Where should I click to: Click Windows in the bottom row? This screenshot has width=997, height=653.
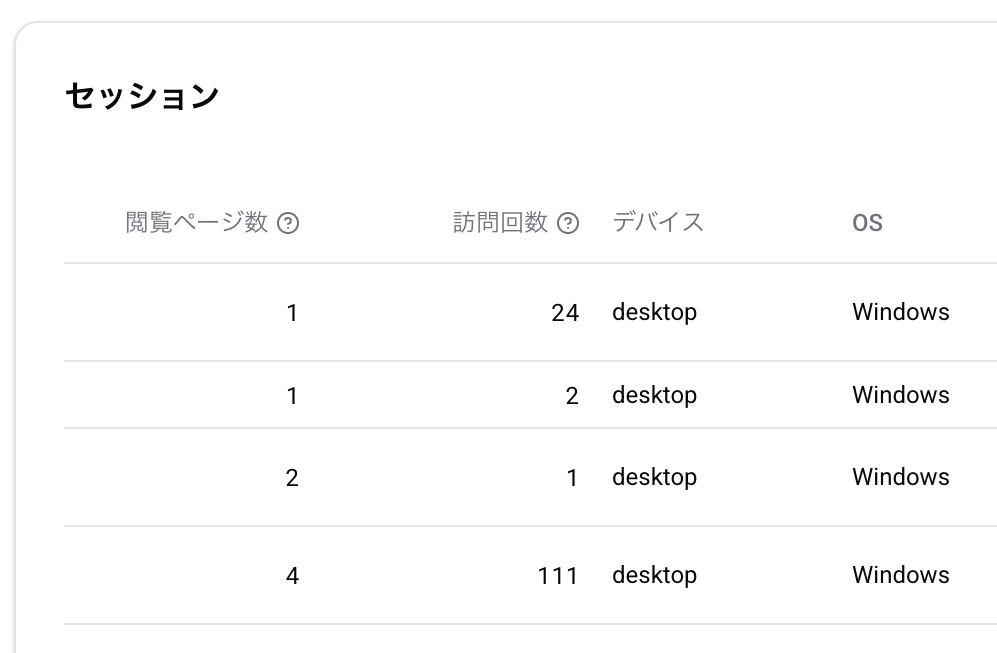click(899, 575)
